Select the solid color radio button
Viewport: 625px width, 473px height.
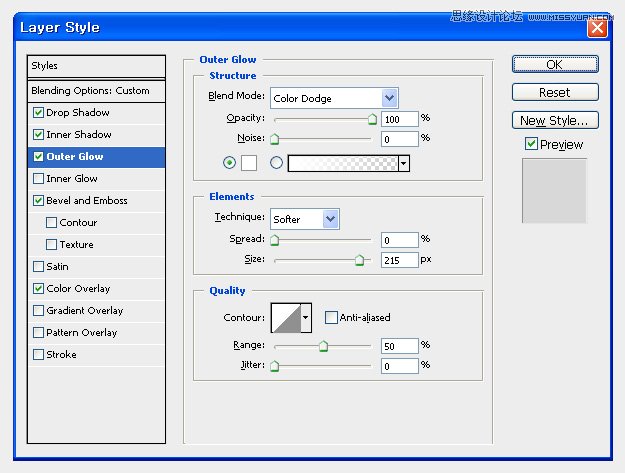click(x=229, y=163)
